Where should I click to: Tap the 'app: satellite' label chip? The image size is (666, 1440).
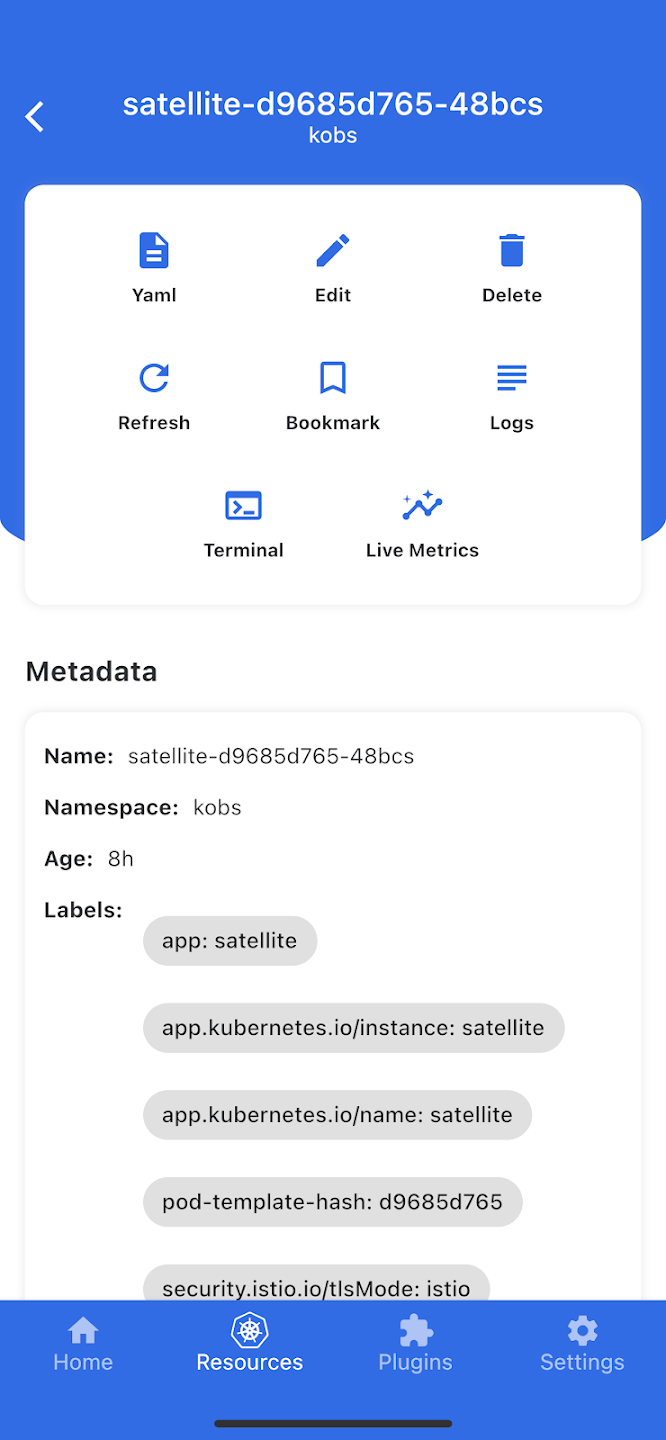coord(230,941)
